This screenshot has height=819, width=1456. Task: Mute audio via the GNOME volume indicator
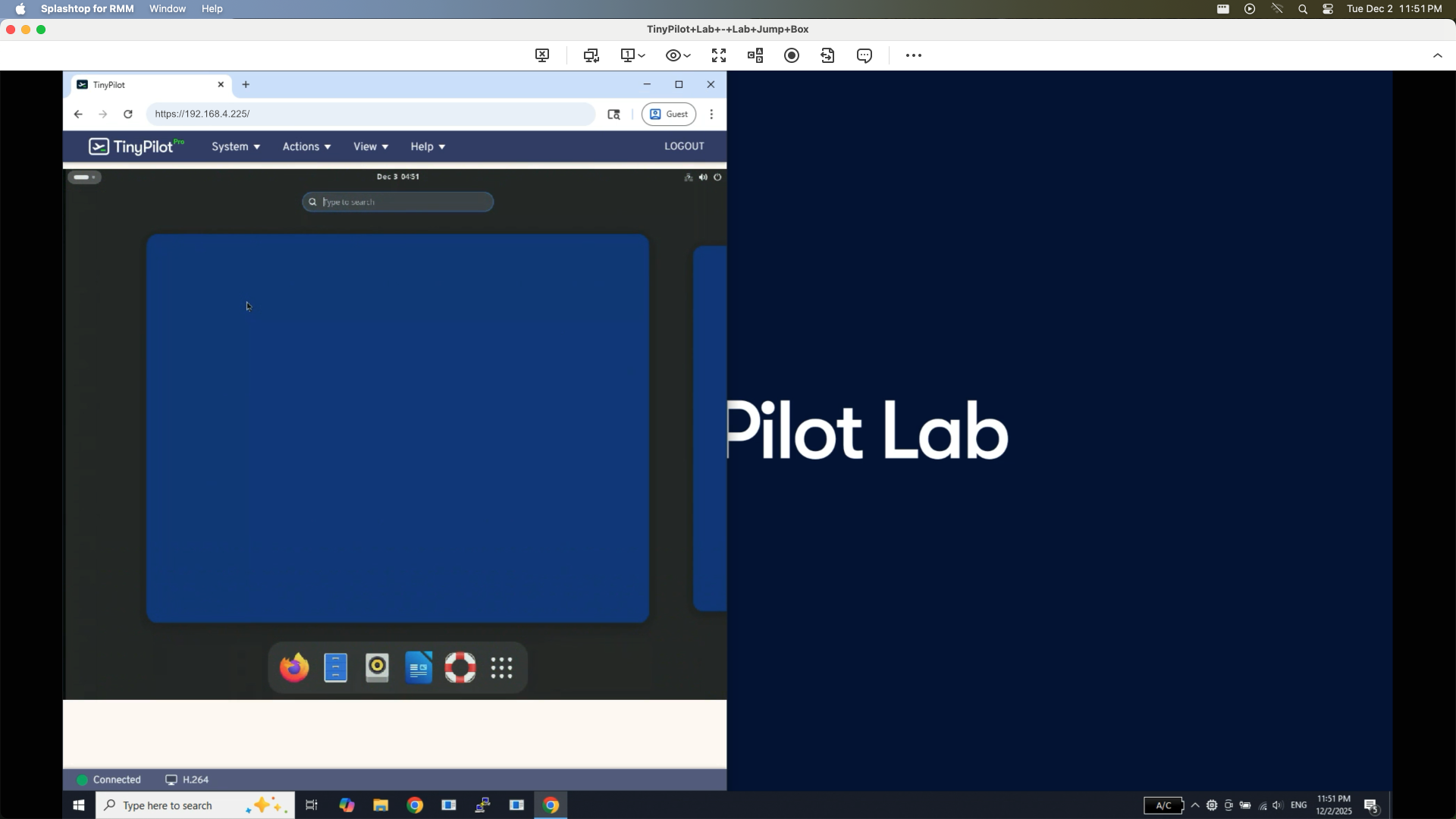pyautogui.click(x=703, y=177)
